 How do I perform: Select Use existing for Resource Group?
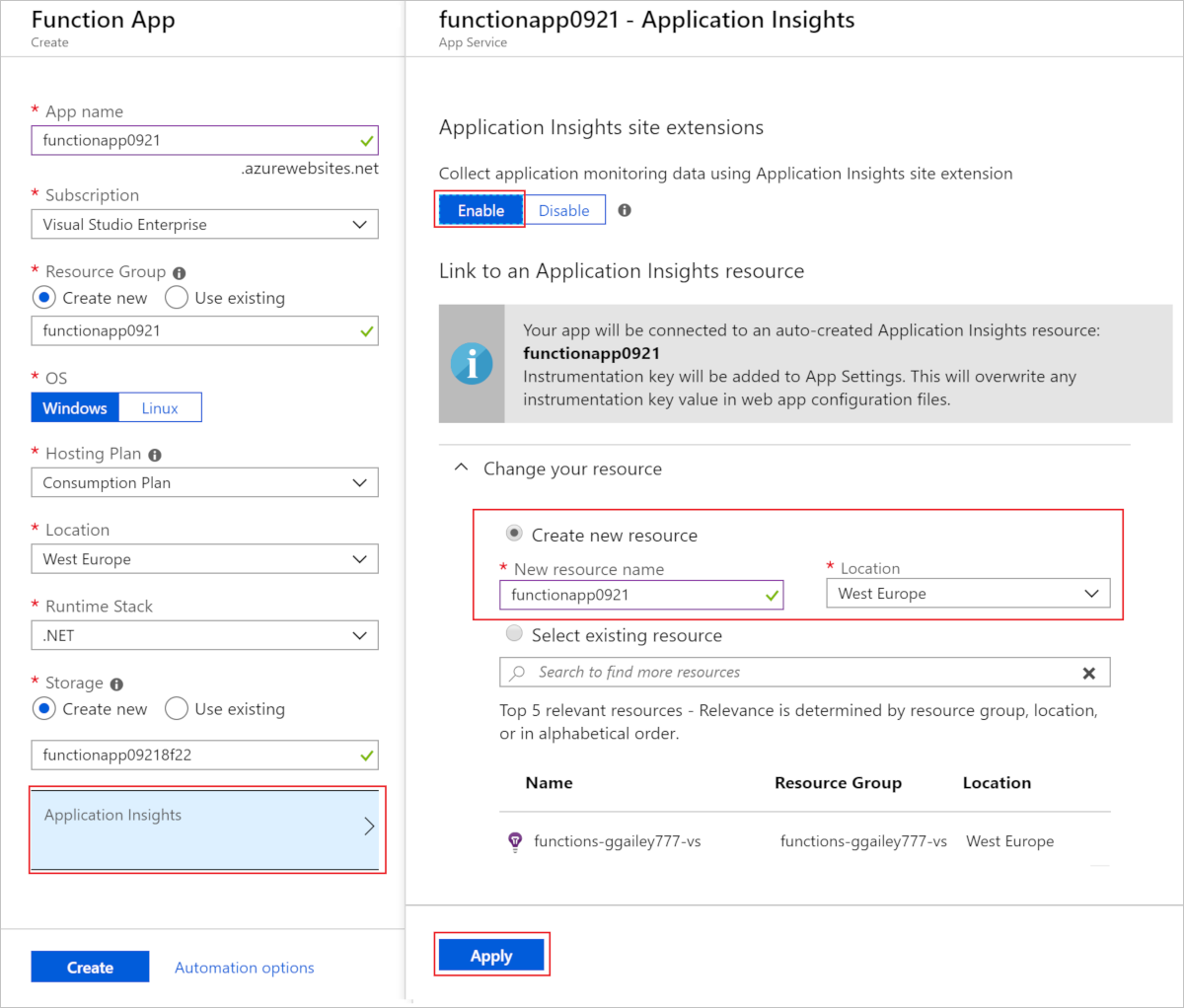177,297
